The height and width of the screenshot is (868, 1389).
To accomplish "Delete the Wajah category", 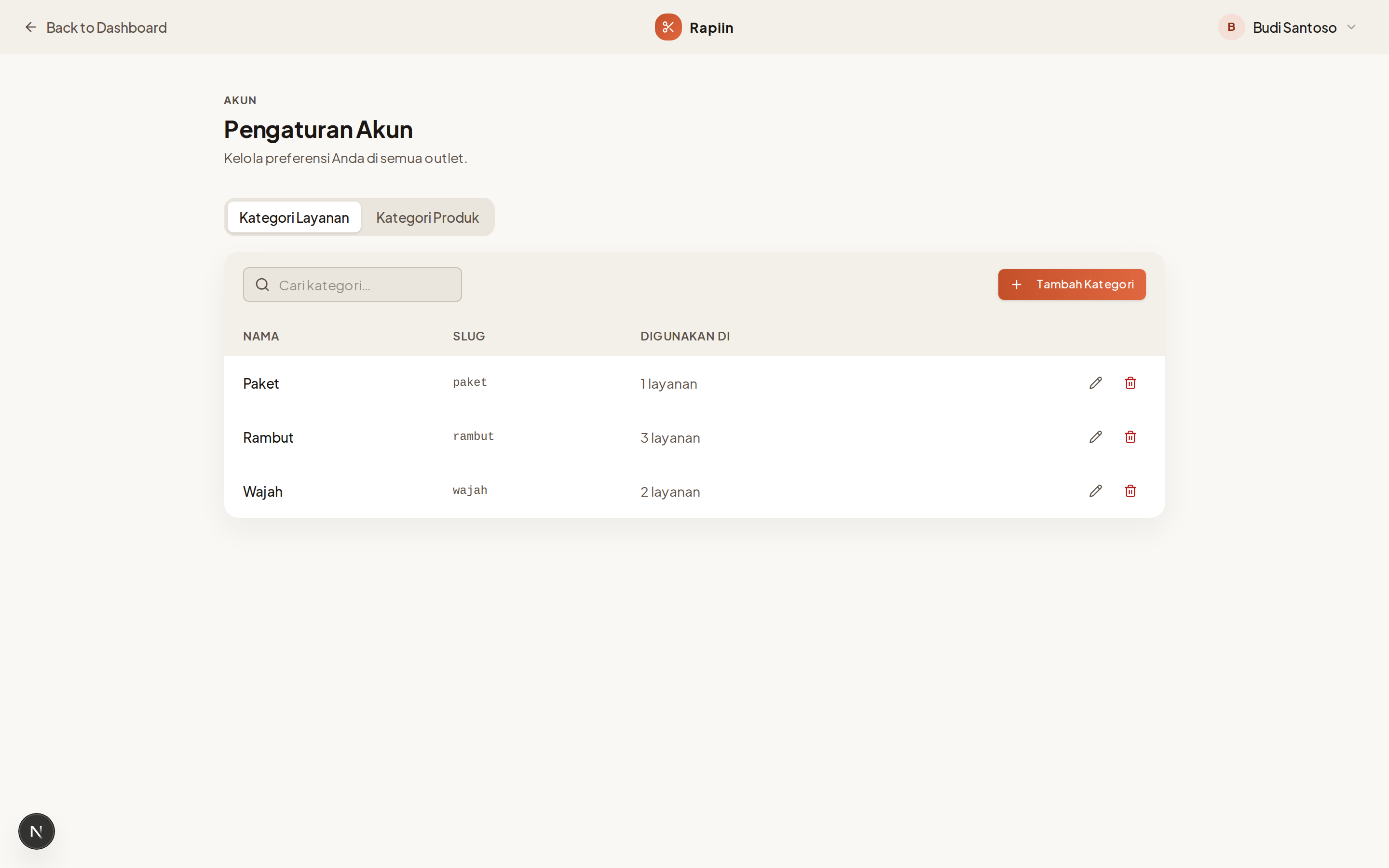I will coord(1130,491).
